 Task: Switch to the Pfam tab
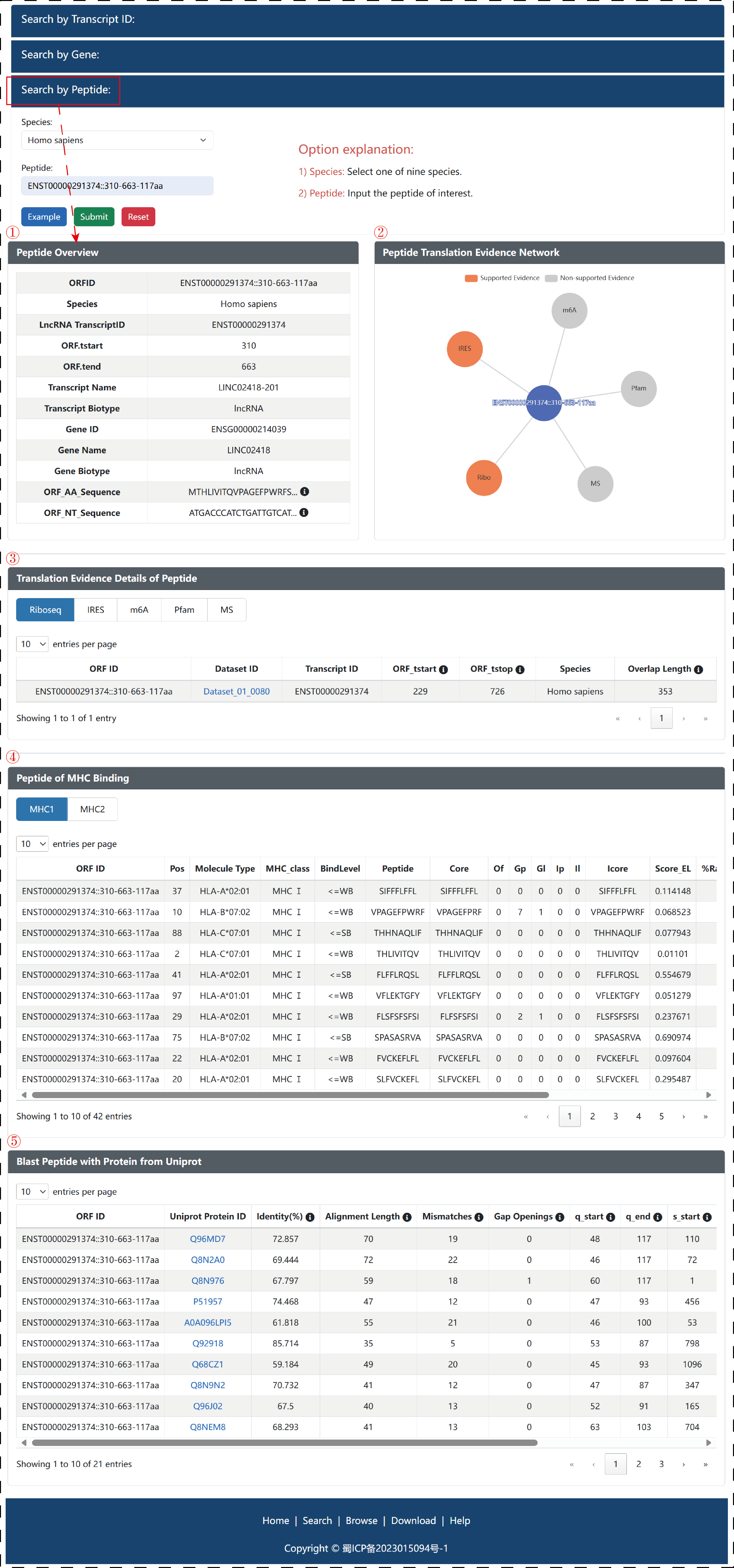click(x=184, y=610)
